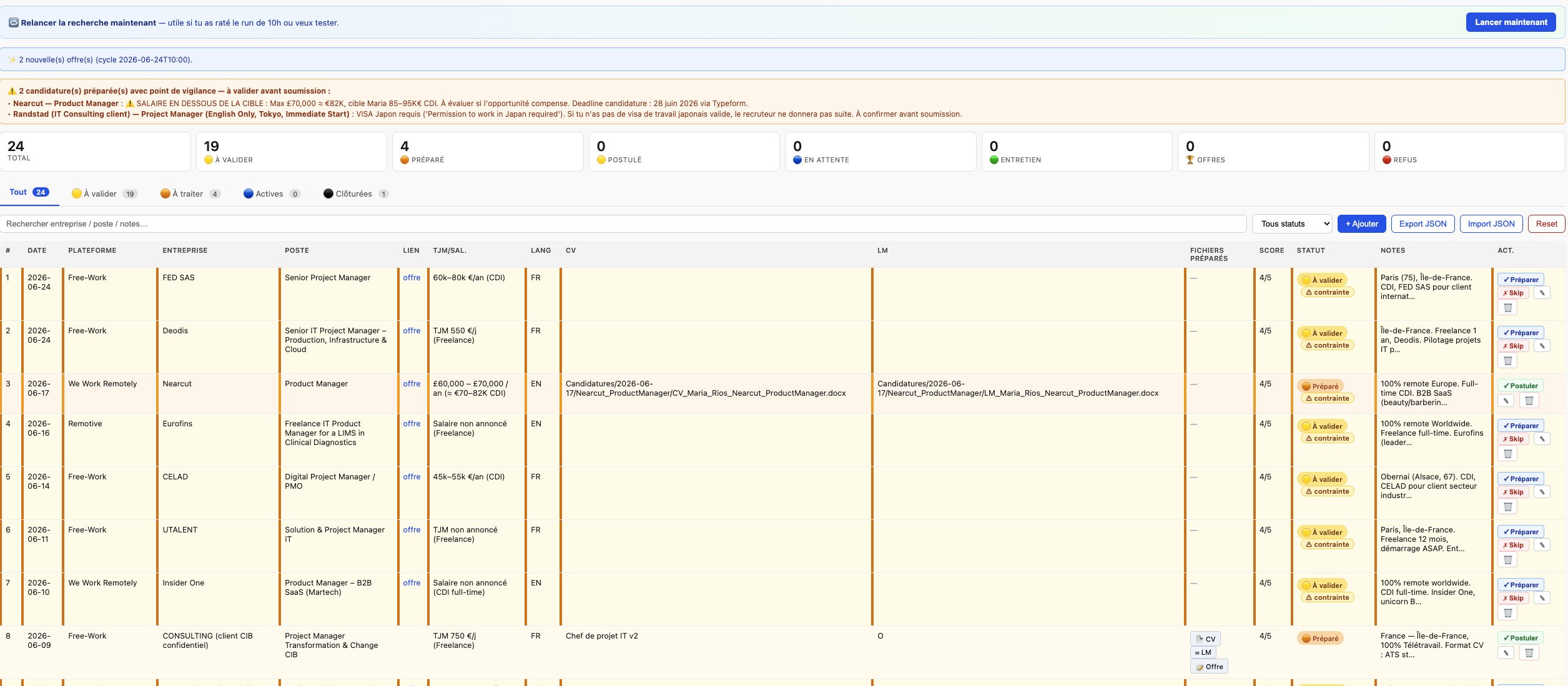Click Skip on the CELAD row
This screenshot has height=686, width=1568.
tap(1513, 492)
